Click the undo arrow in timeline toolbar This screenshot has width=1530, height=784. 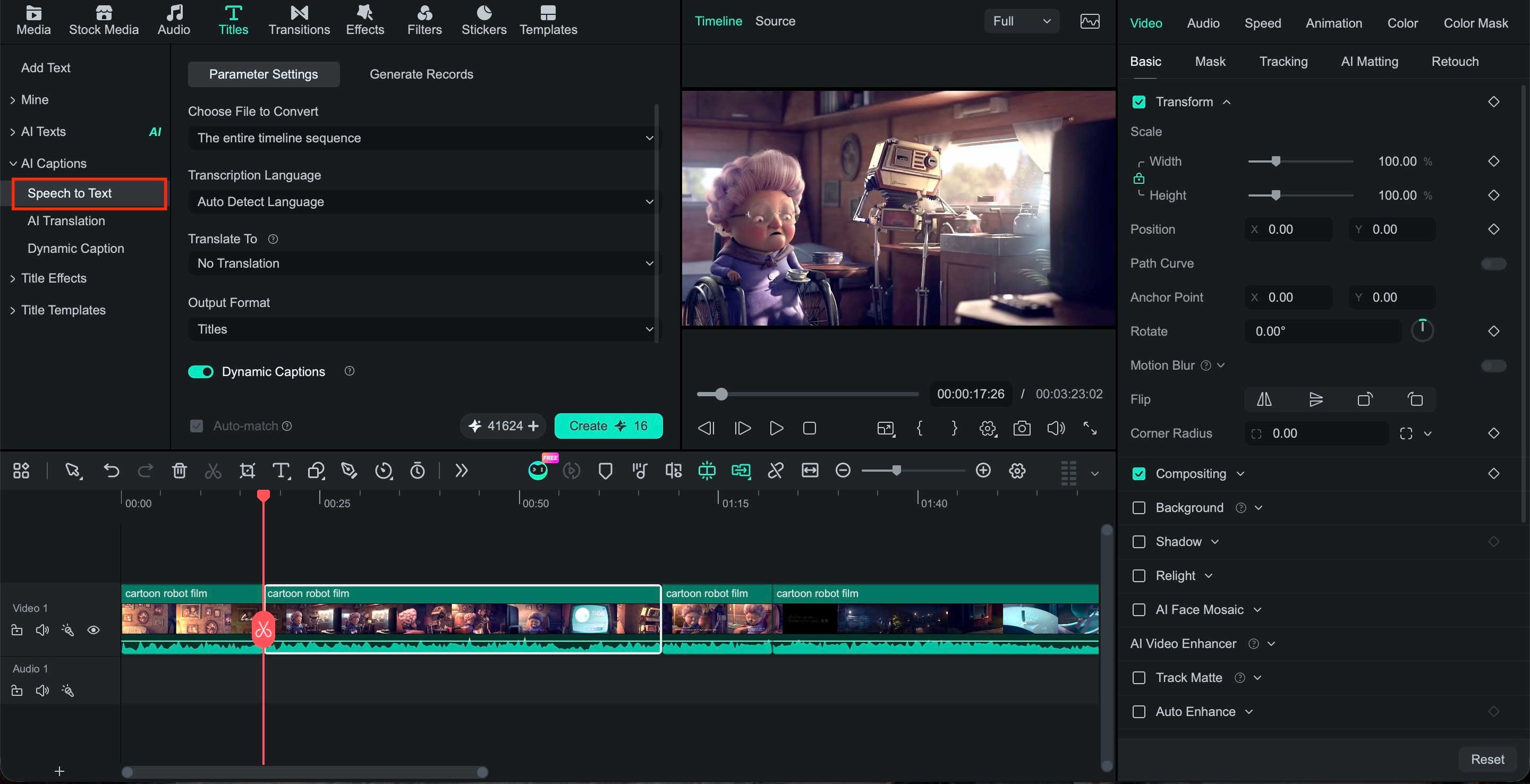pos(111,471)
